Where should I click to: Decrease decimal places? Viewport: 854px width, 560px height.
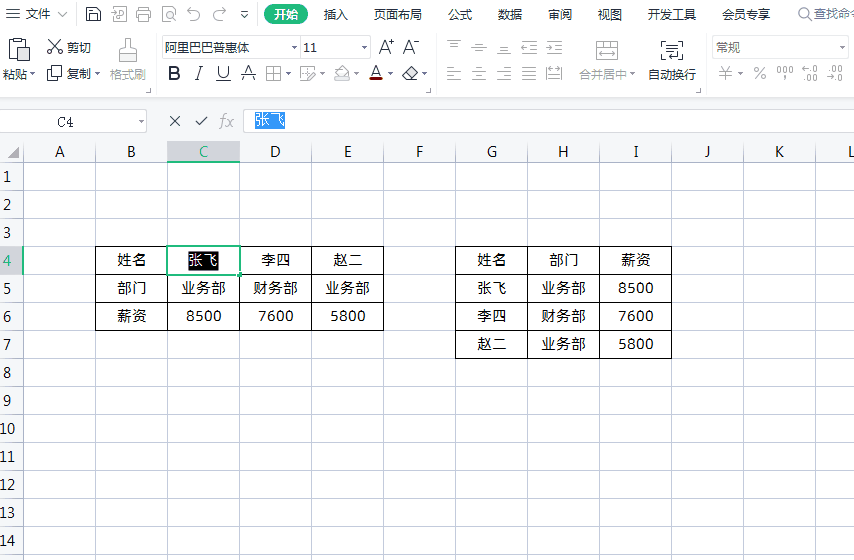point(835,72)
